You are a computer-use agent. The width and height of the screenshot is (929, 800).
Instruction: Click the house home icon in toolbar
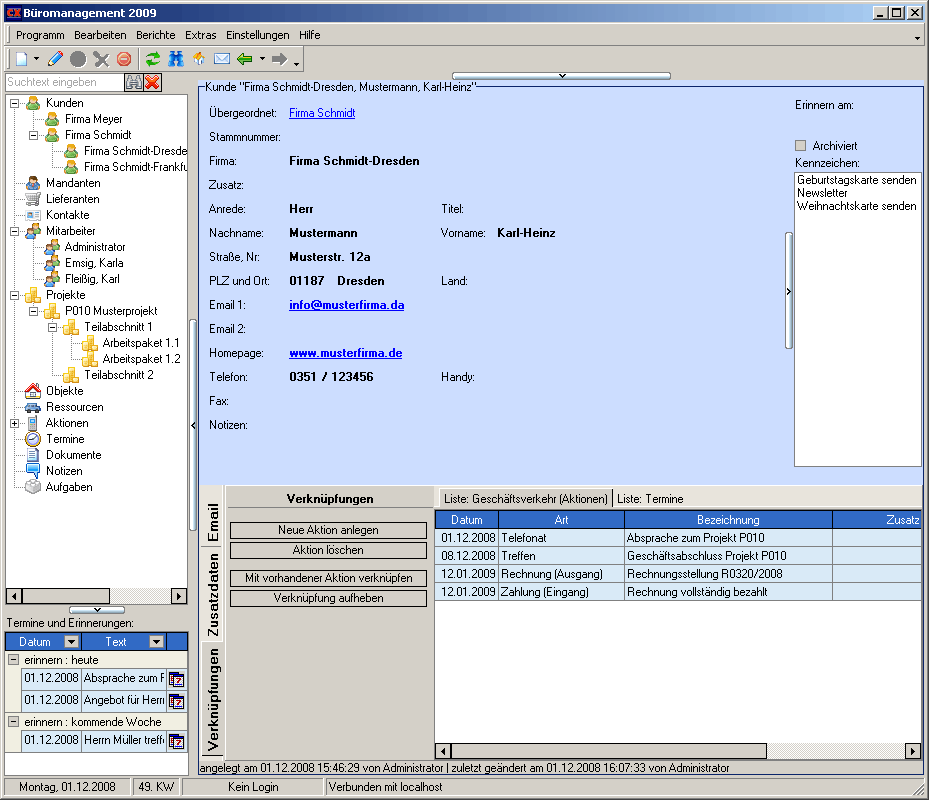coord(199,59)
